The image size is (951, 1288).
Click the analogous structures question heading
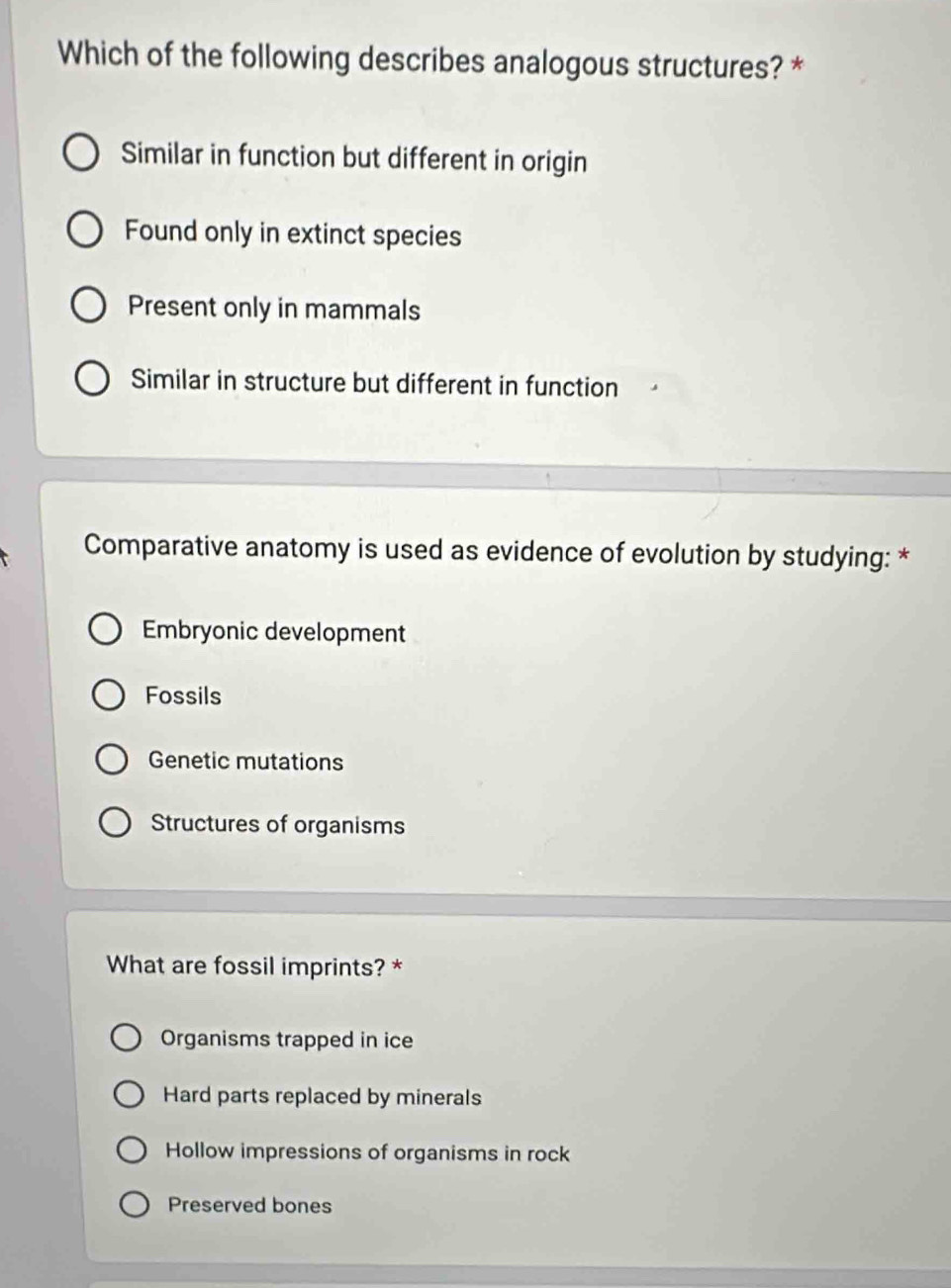coord(429,60)
